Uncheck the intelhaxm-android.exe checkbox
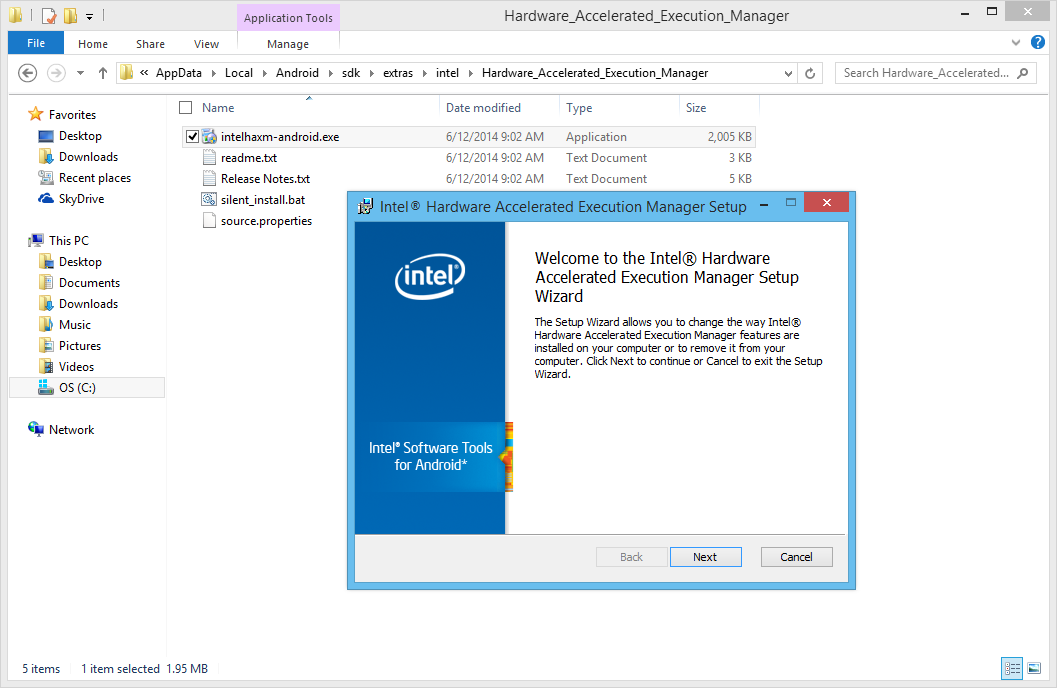Image resolution: width=1057 pixels, height=688 pixels. tap(192, 137)
